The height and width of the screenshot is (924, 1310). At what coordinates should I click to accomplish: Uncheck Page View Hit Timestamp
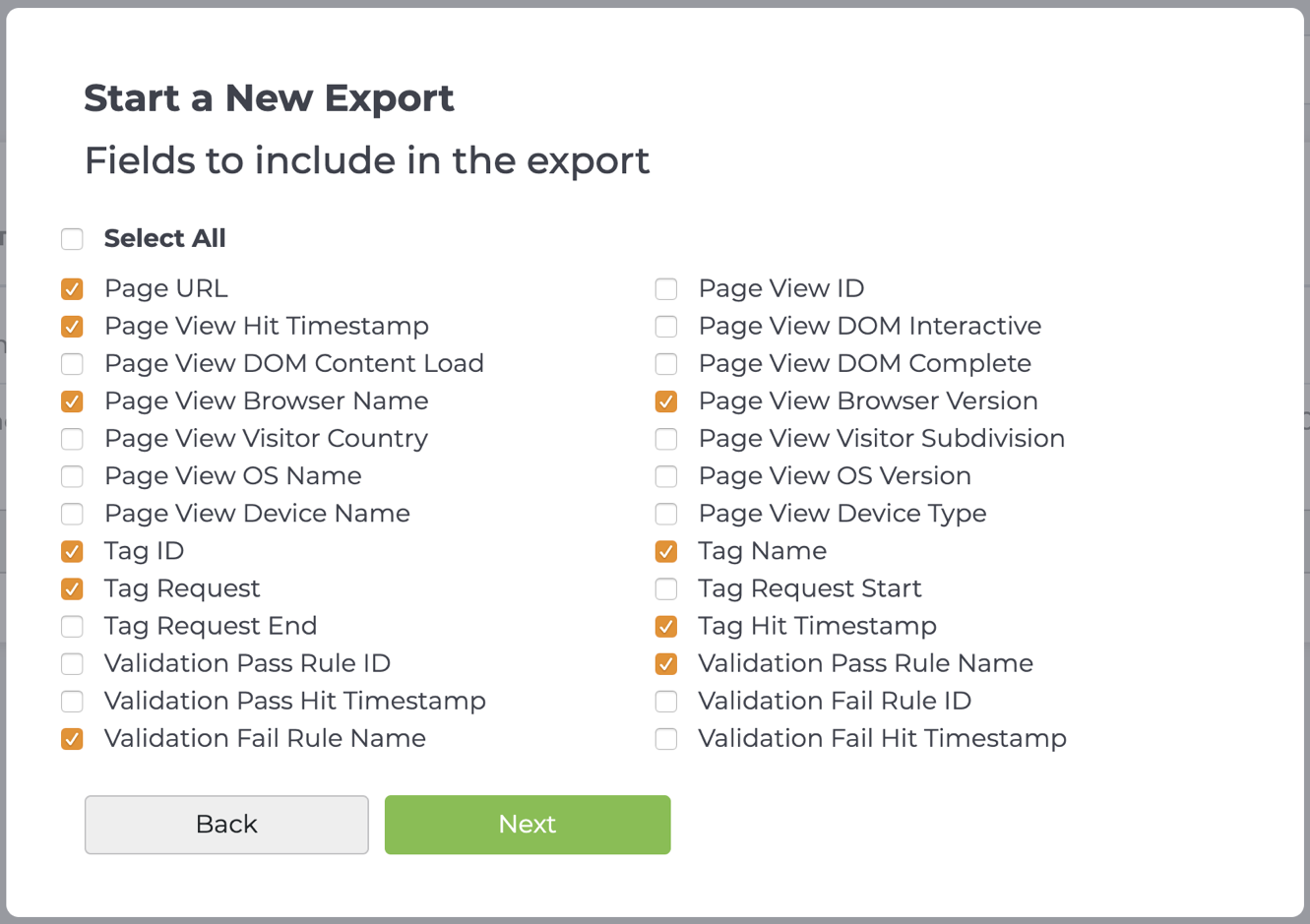pyautogui.click(x=72, y=326)
